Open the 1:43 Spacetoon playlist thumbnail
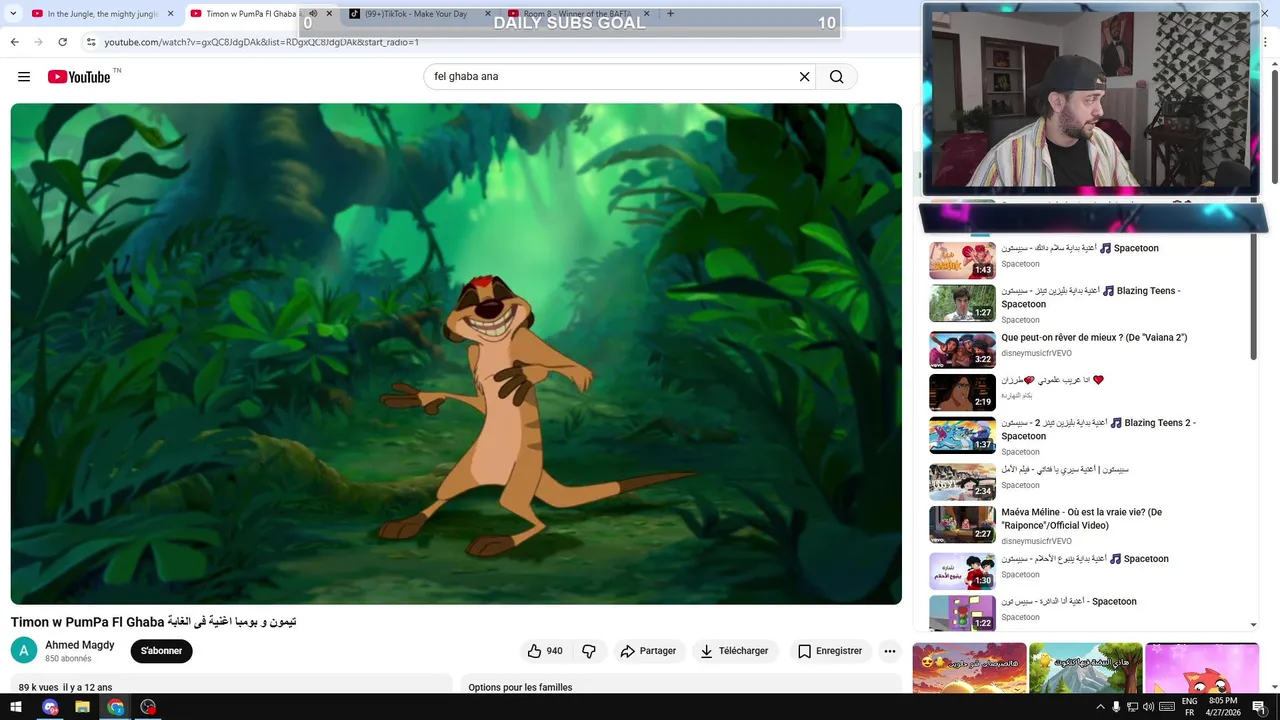The width and height of the screenshot is (1280, 720). (x=962, y=260)
